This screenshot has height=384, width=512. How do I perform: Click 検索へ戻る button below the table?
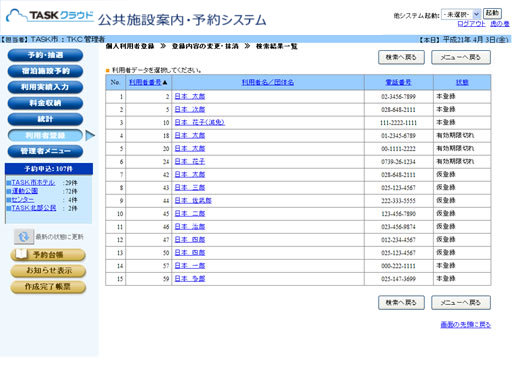coord(401,303)
